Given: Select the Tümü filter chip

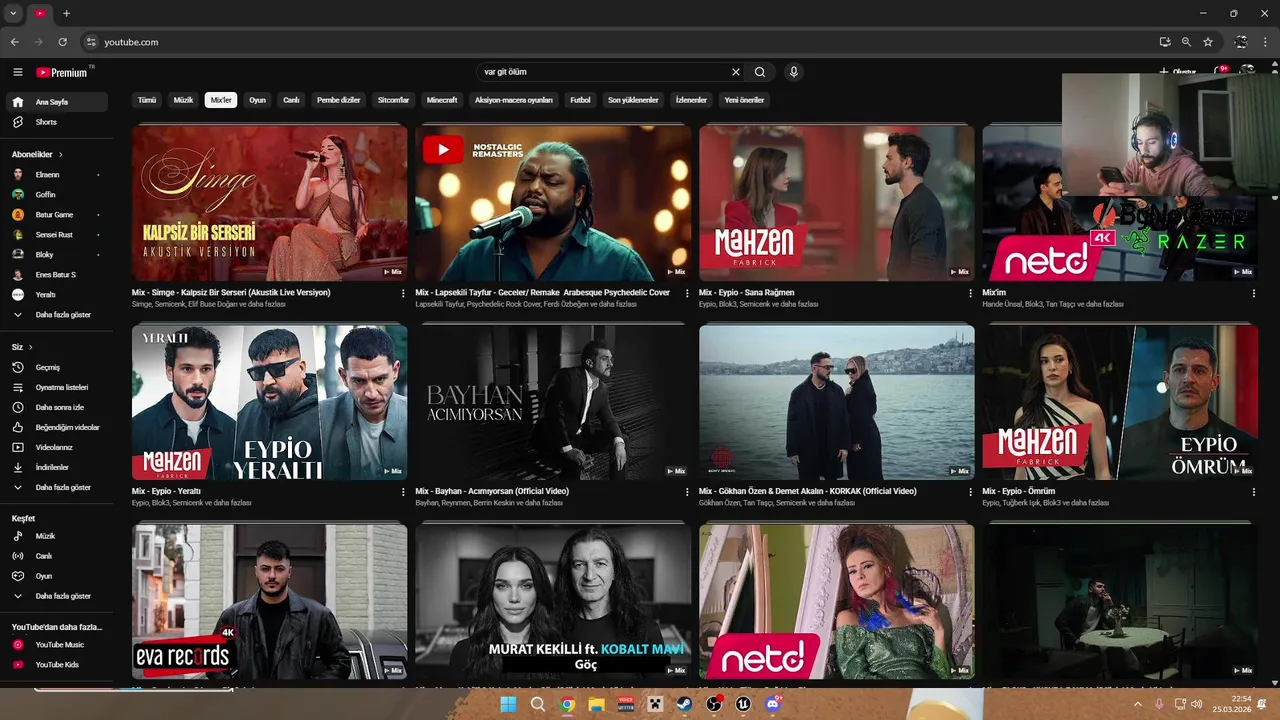Looking at the screenshot, I should (x=147, y=100).
